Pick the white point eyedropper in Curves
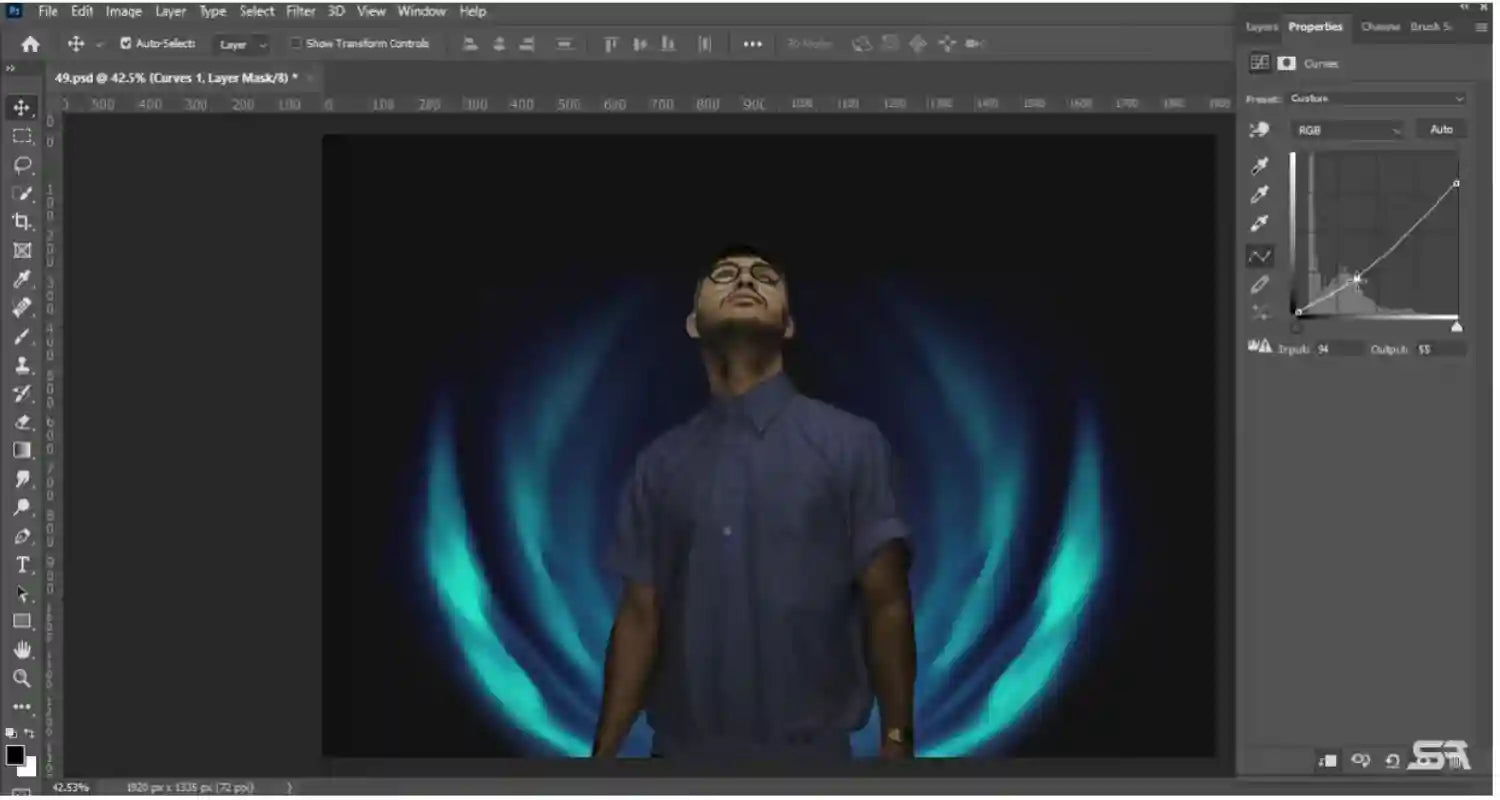Image resolution: width=1500 pixels, height=800 pixels. (1260, 223)
